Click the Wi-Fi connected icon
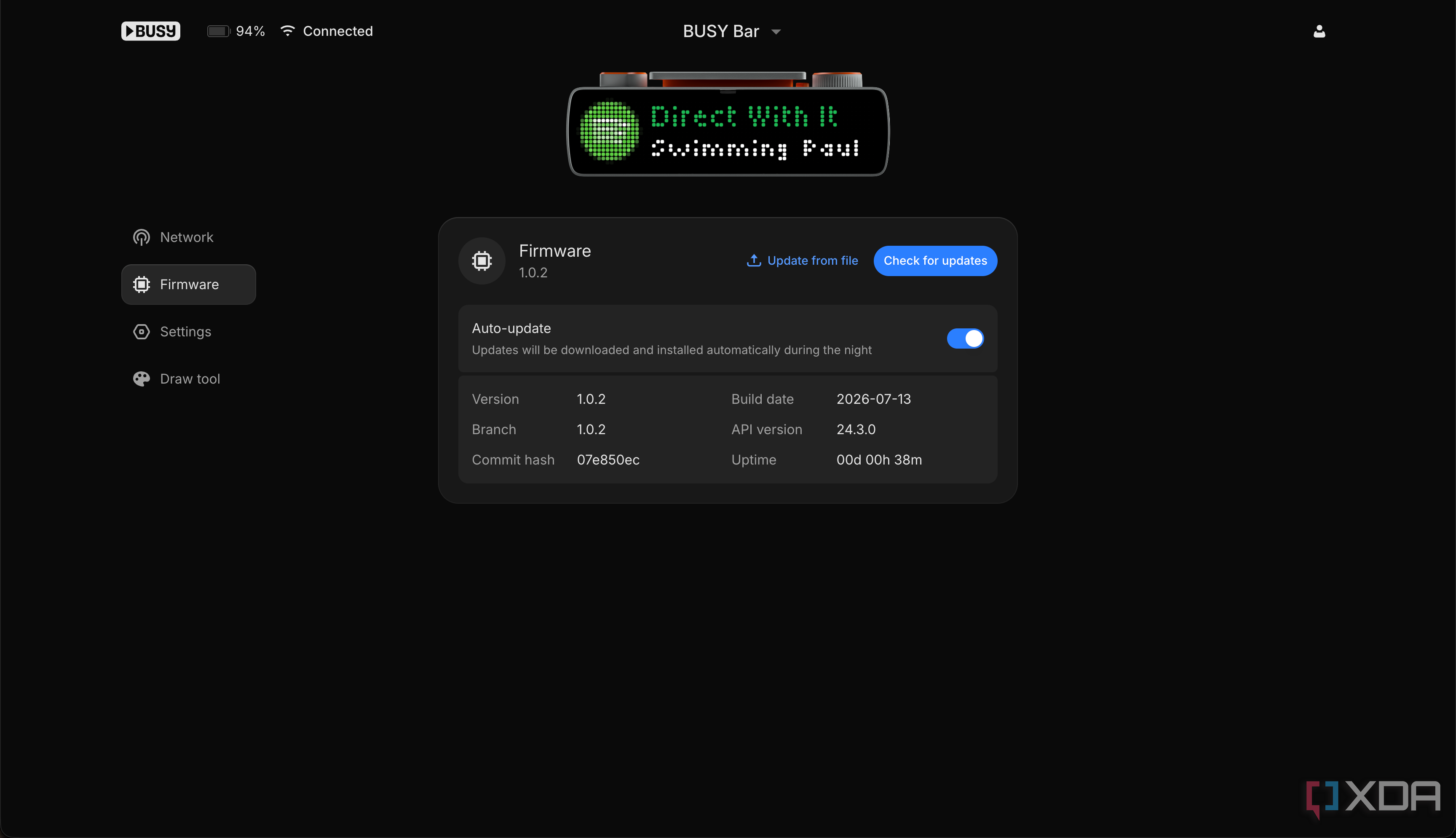 pos(287,30)
